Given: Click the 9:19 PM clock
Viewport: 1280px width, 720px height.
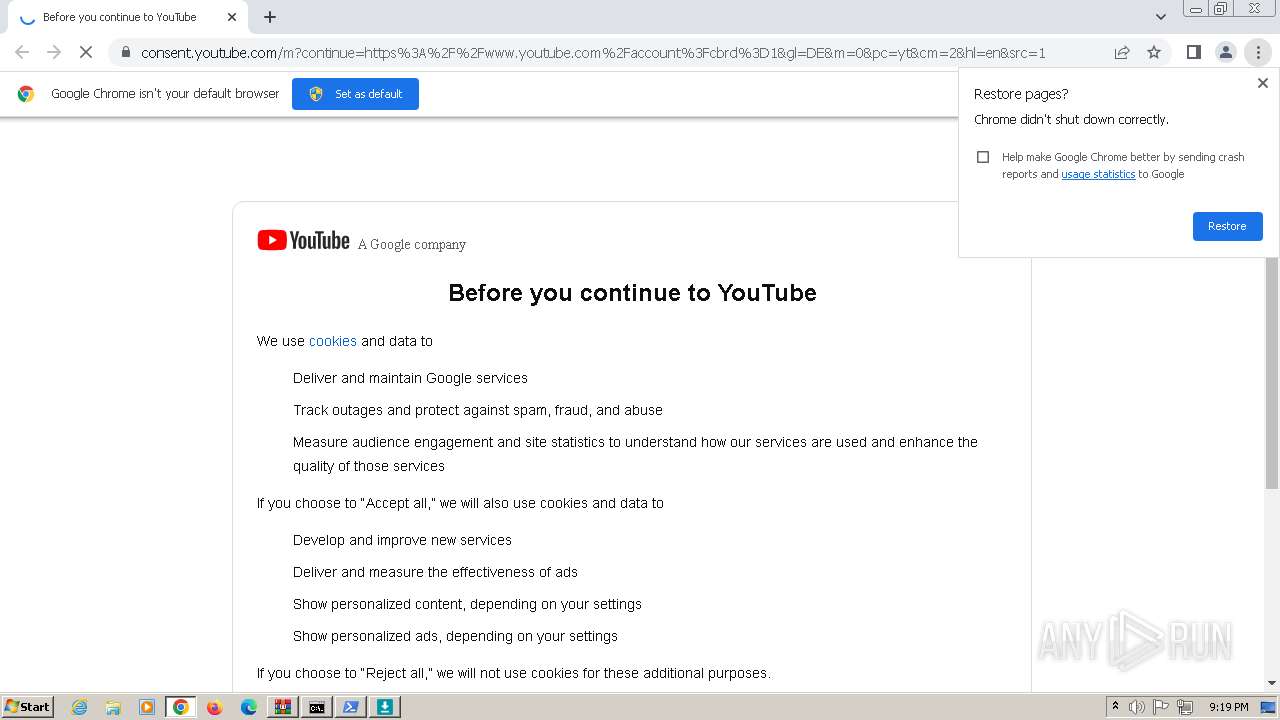Looking at the screenshot, I should (x=1228, y=707).
